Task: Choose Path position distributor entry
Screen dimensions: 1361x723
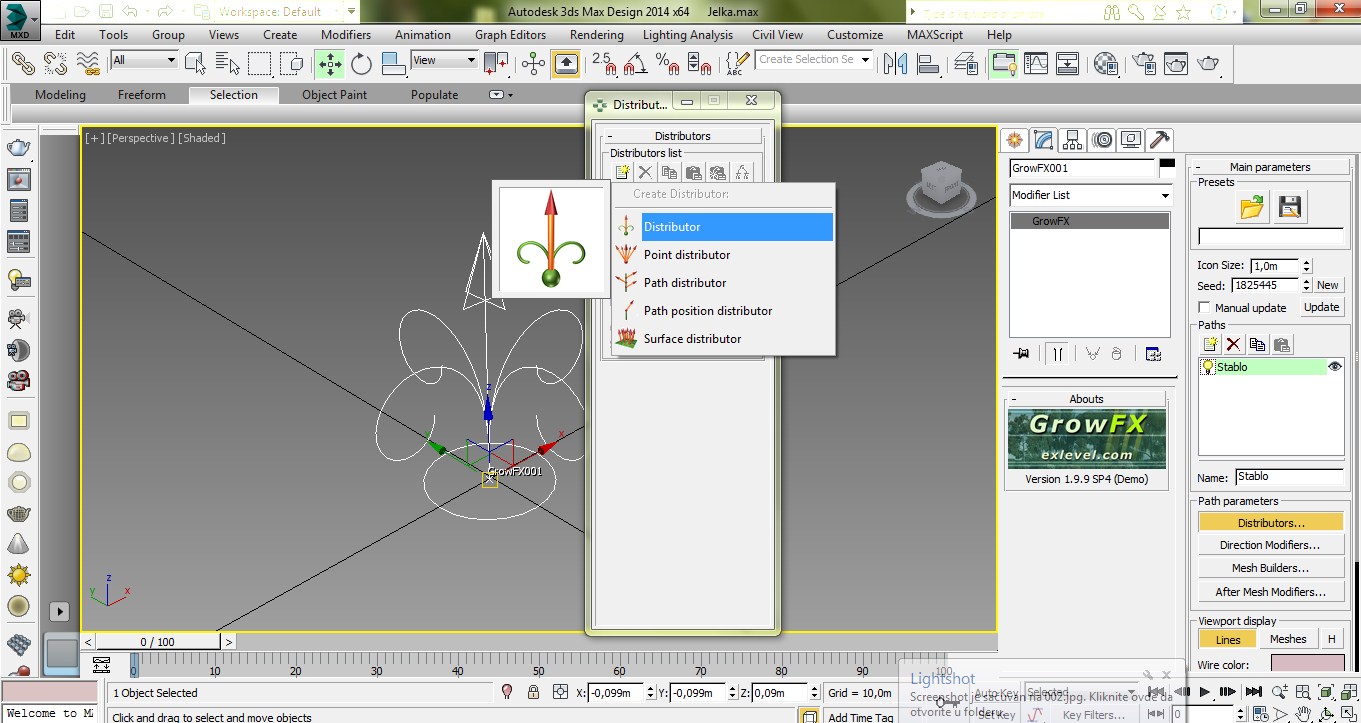Action: tap(723, 311)
